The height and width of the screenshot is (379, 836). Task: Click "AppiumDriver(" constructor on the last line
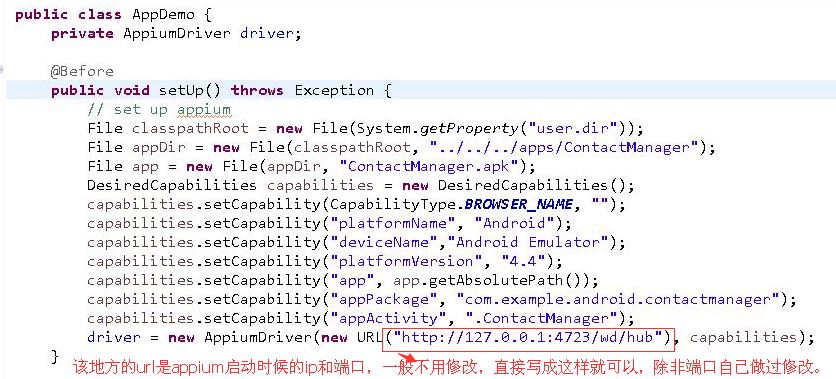coord(262,337)
